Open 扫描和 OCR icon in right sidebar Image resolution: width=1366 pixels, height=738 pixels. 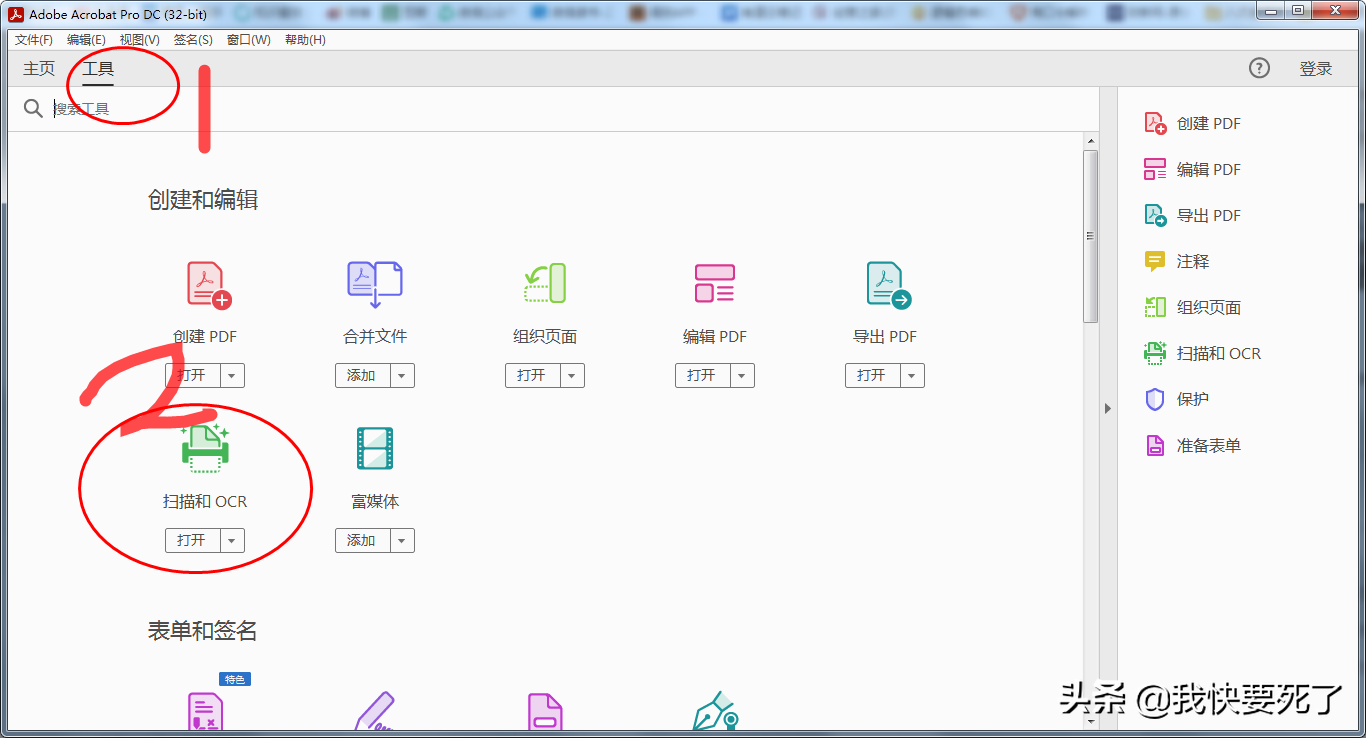[1155, 353]
